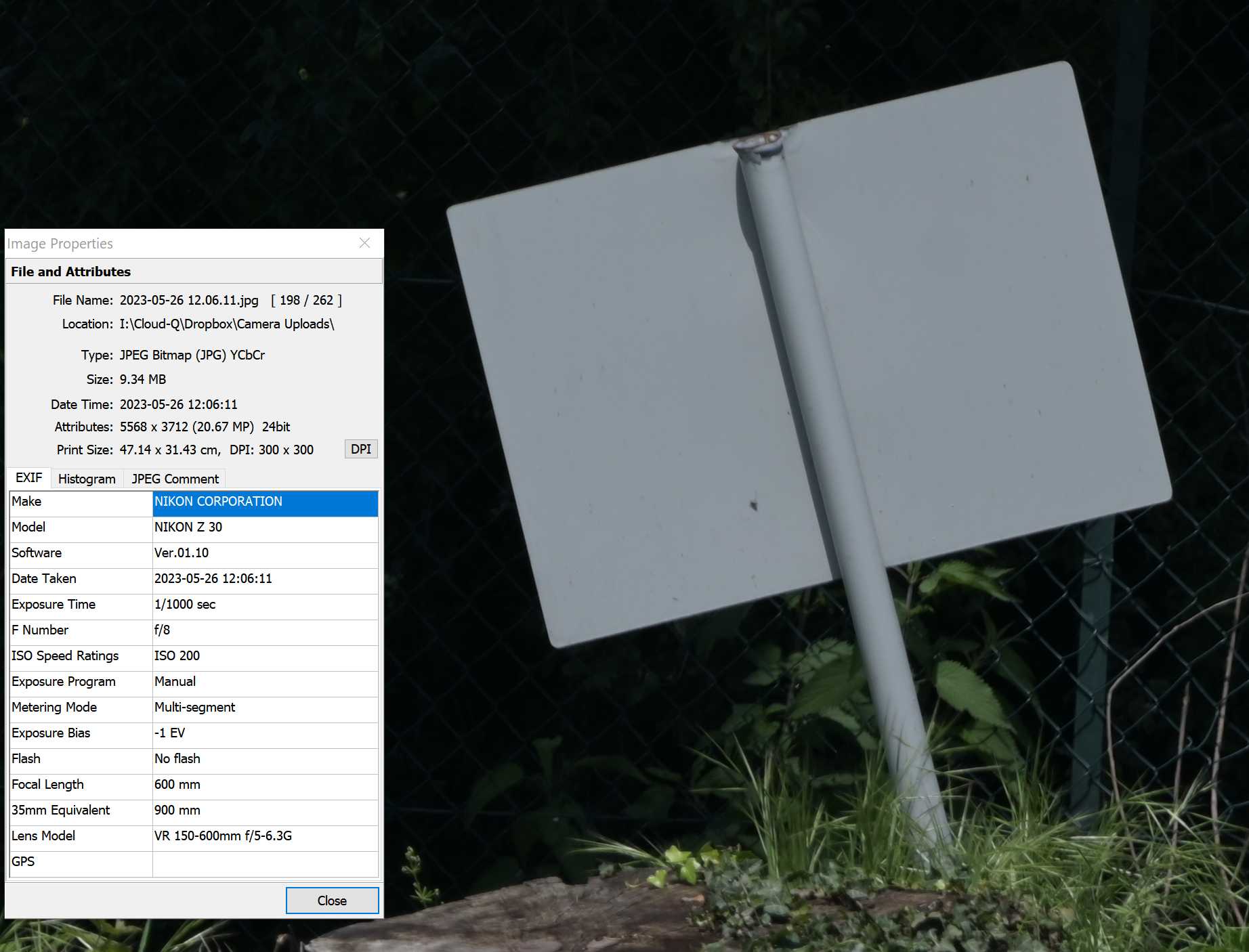Click the Date Taken value cell
Image resolution: width=1249 pixels, height=952 pixels.
265,579
